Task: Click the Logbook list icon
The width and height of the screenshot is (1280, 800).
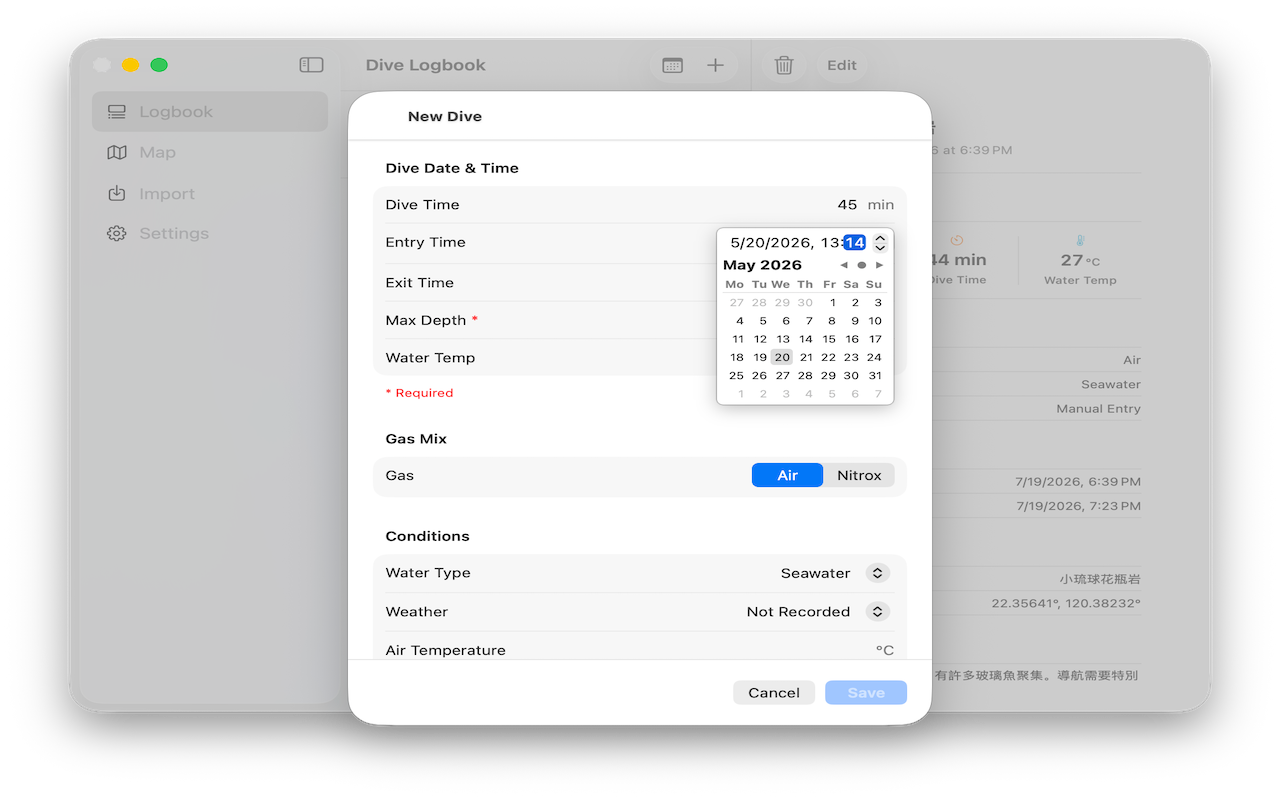Action: pos(117,112)
